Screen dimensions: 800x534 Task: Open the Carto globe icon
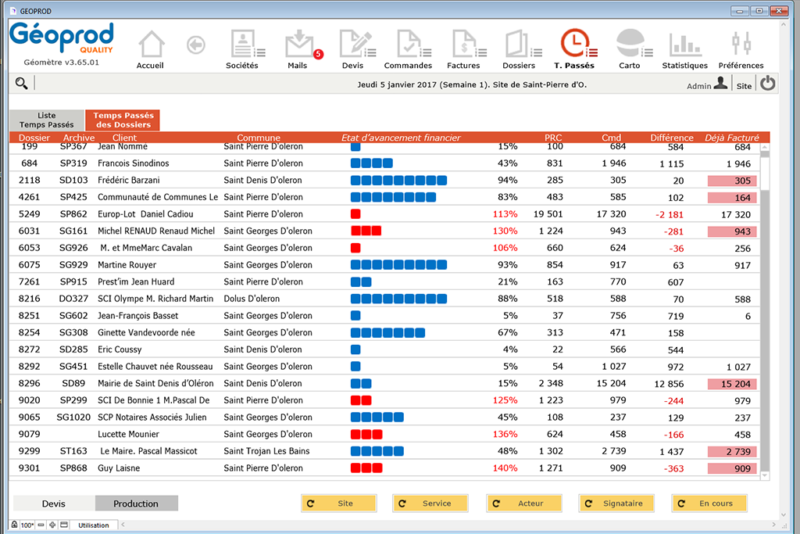629,46
